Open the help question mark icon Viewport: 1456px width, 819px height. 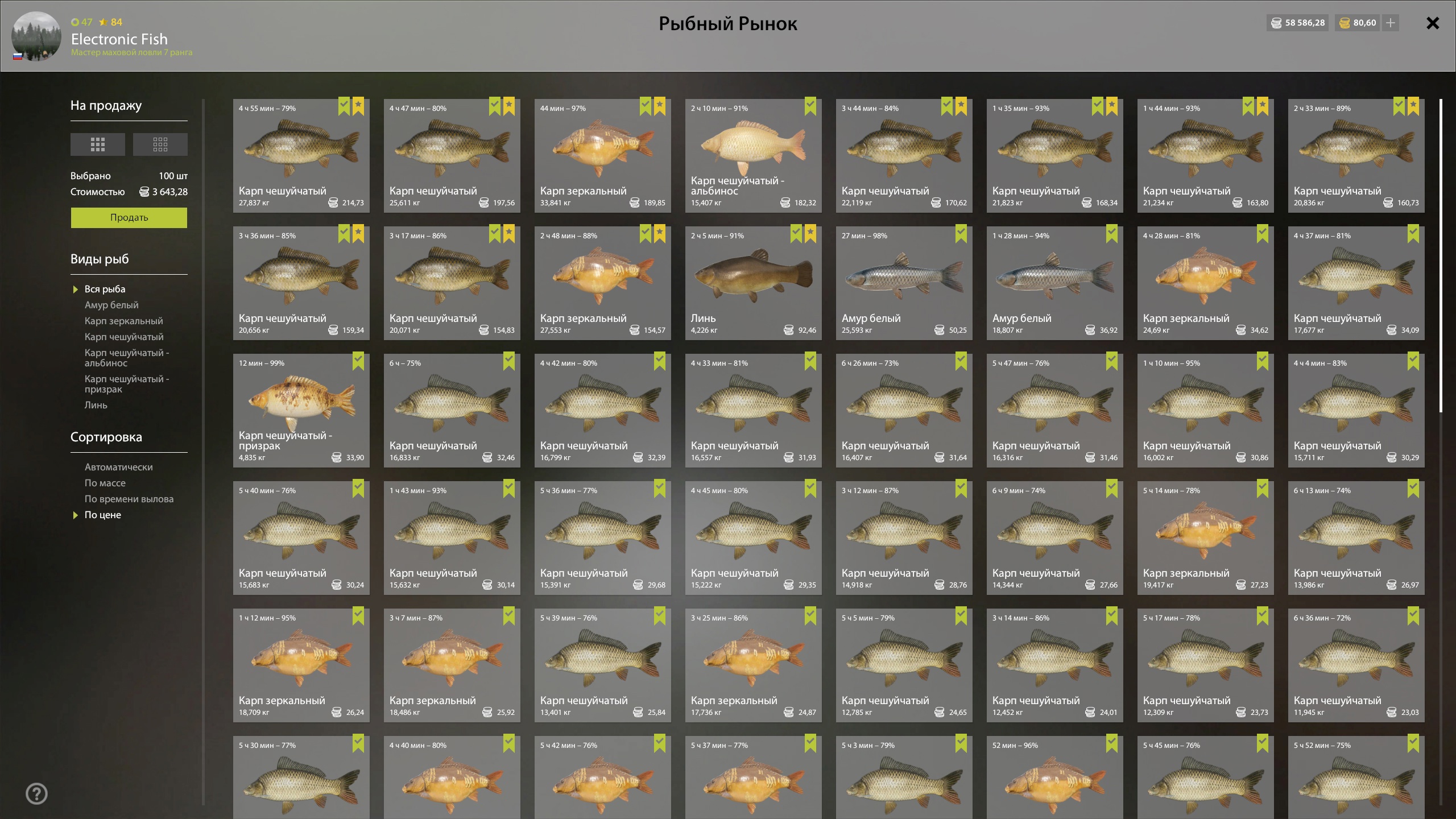[37, 793]
